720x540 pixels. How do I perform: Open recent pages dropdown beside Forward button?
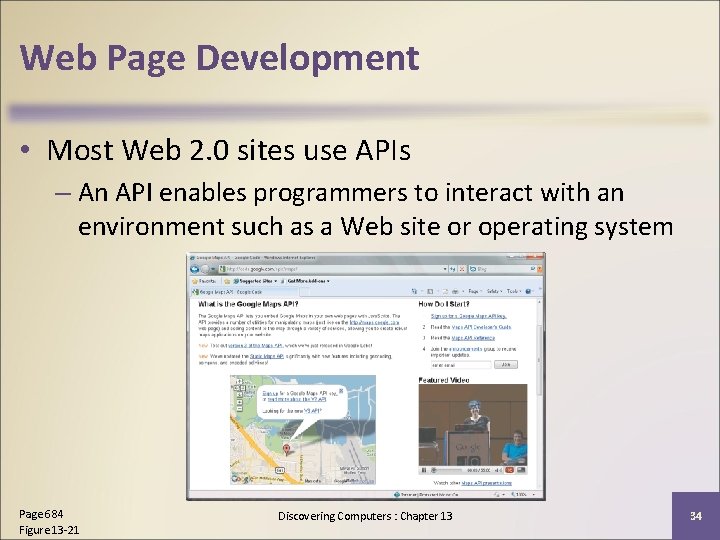(213, 269)
